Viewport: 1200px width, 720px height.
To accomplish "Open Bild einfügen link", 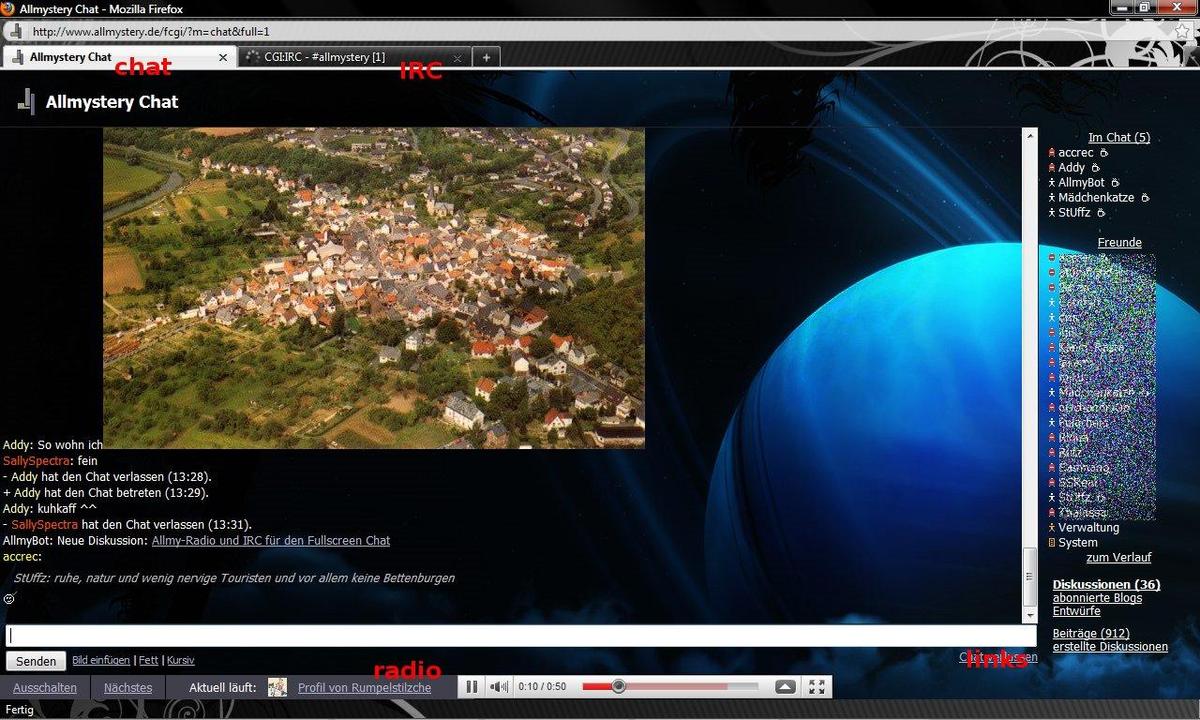I will pos(101,661).
